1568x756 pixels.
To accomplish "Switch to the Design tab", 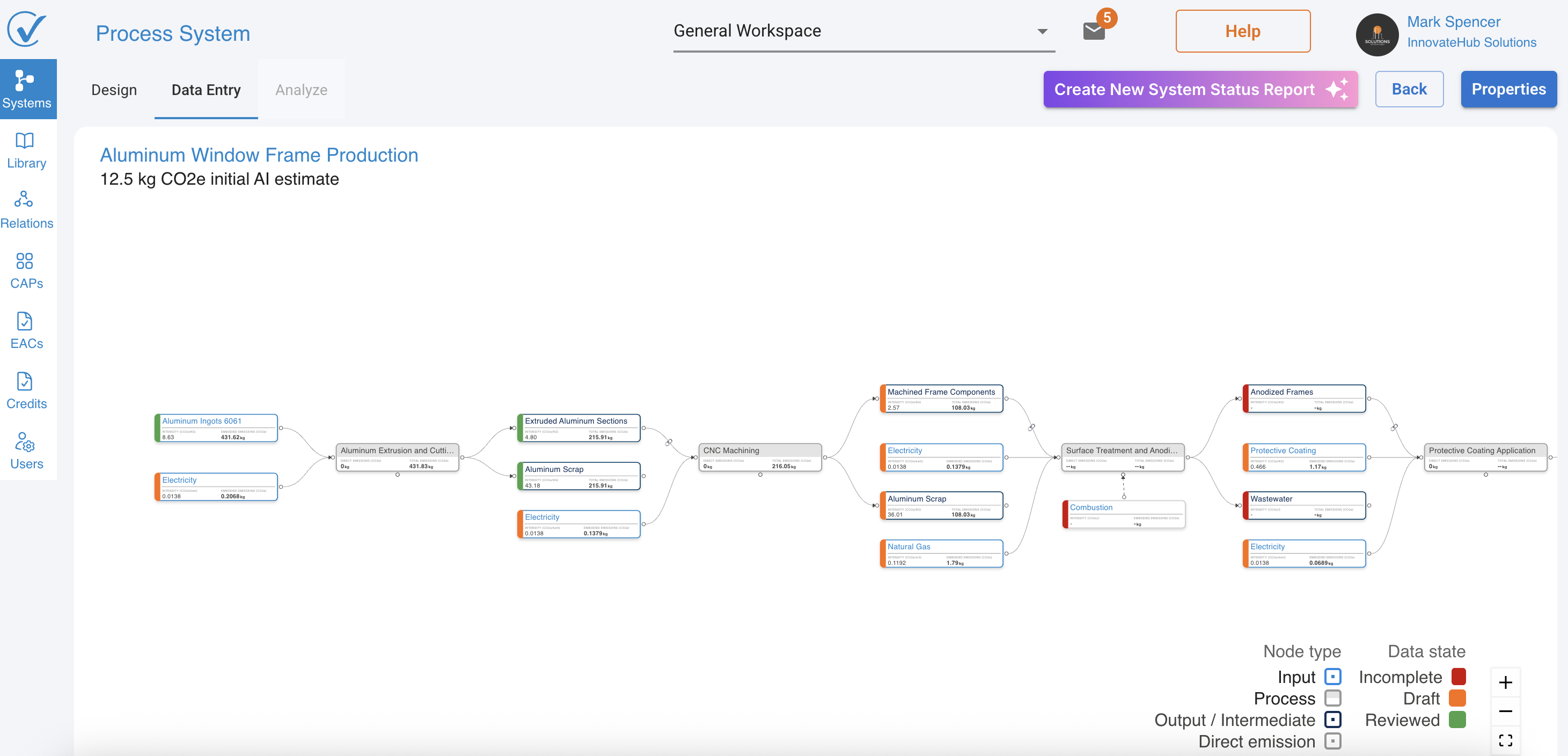I will [x=114, y=90].
